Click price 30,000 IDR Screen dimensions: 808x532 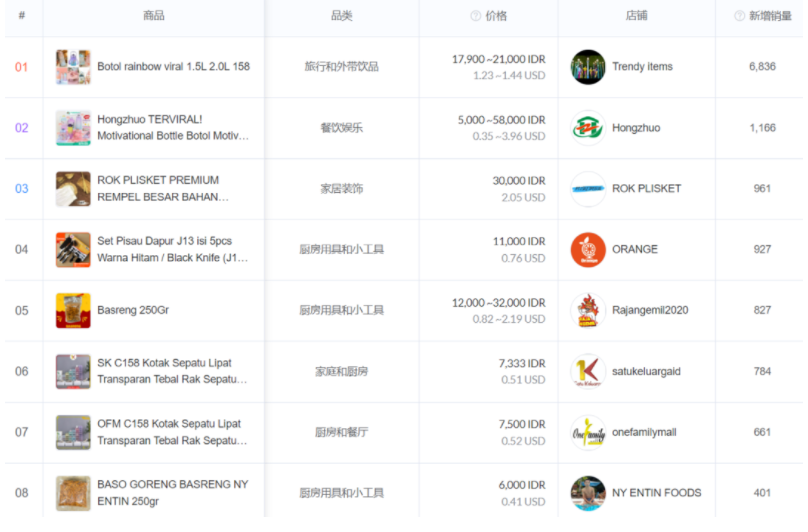(519, 181)
